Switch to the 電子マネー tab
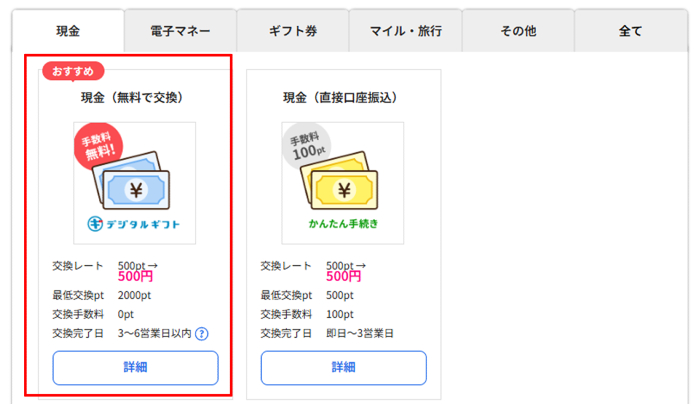This screenshot has width=700, height=404. (x=180, y=31)
